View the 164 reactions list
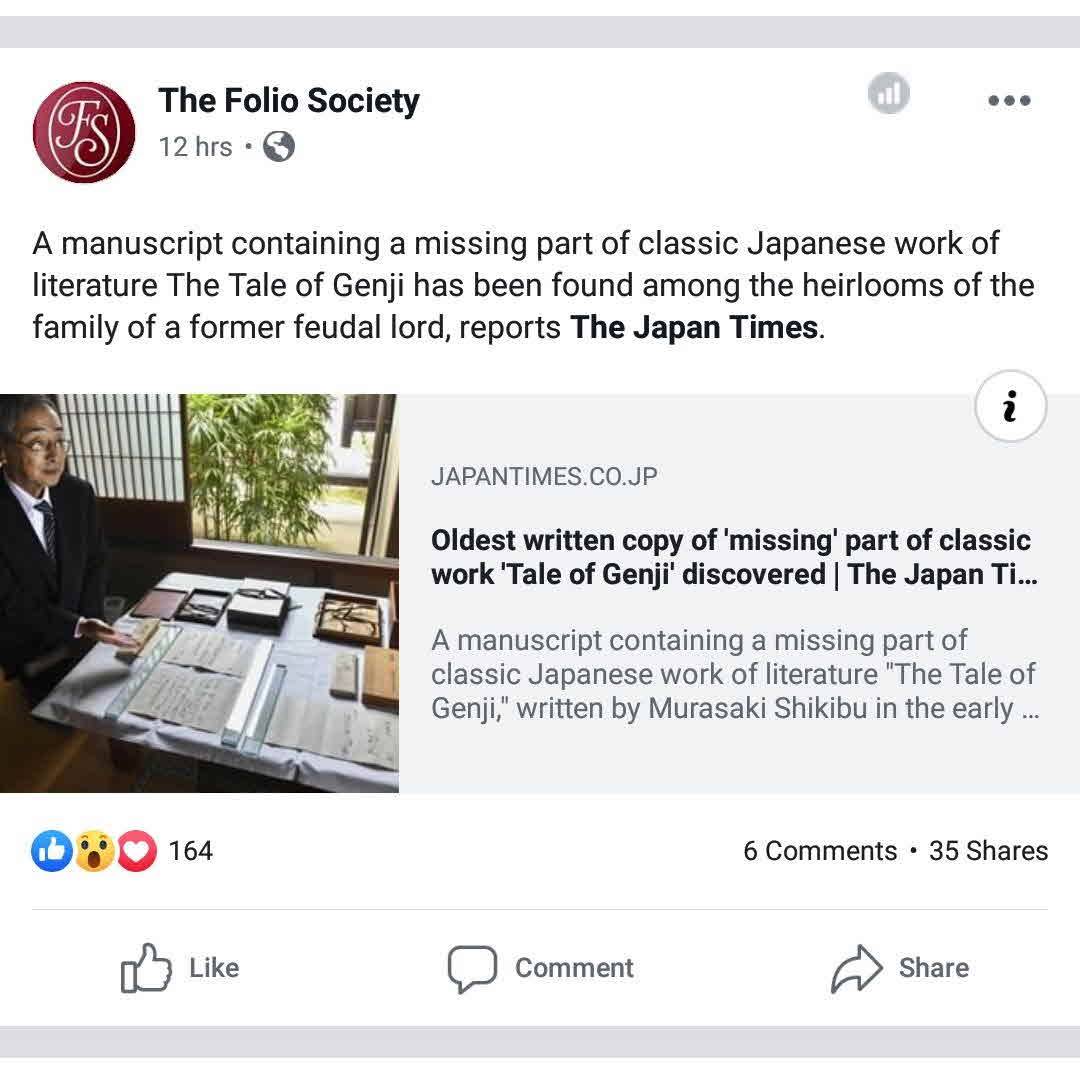 click(191, 851)
